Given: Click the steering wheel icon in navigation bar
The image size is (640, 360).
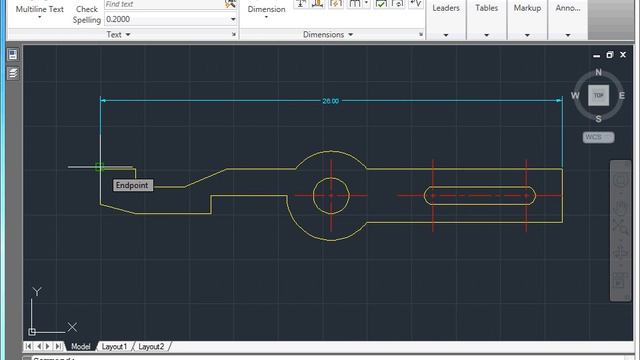Looking at the screenshot, I should [x=620, y=180].
